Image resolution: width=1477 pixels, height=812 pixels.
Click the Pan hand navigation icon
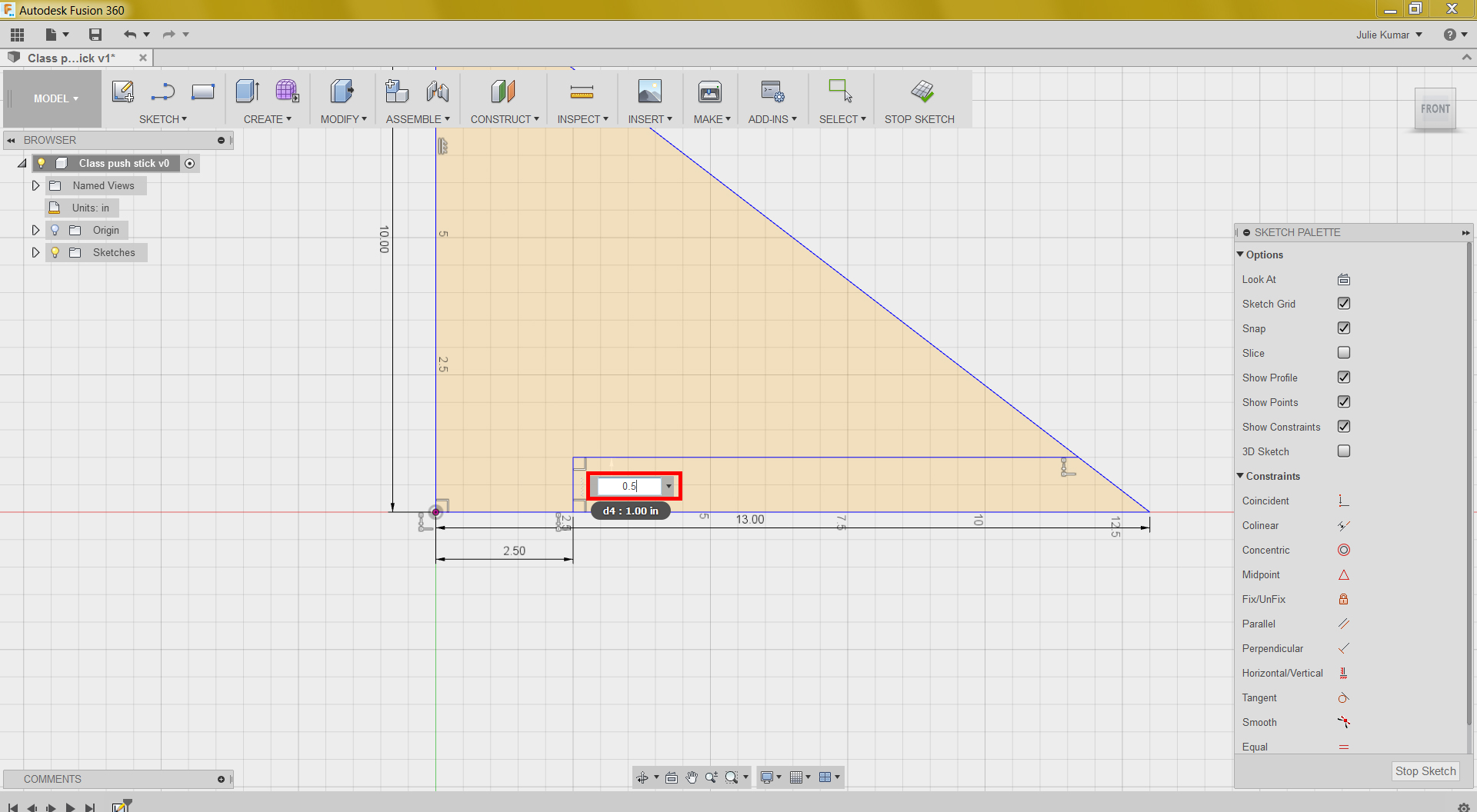tap(692, 777)
